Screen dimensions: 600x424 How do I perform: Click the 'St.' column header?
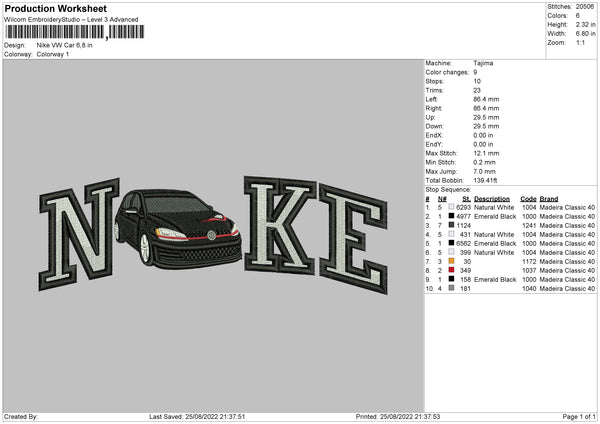(x=466, y=199)
